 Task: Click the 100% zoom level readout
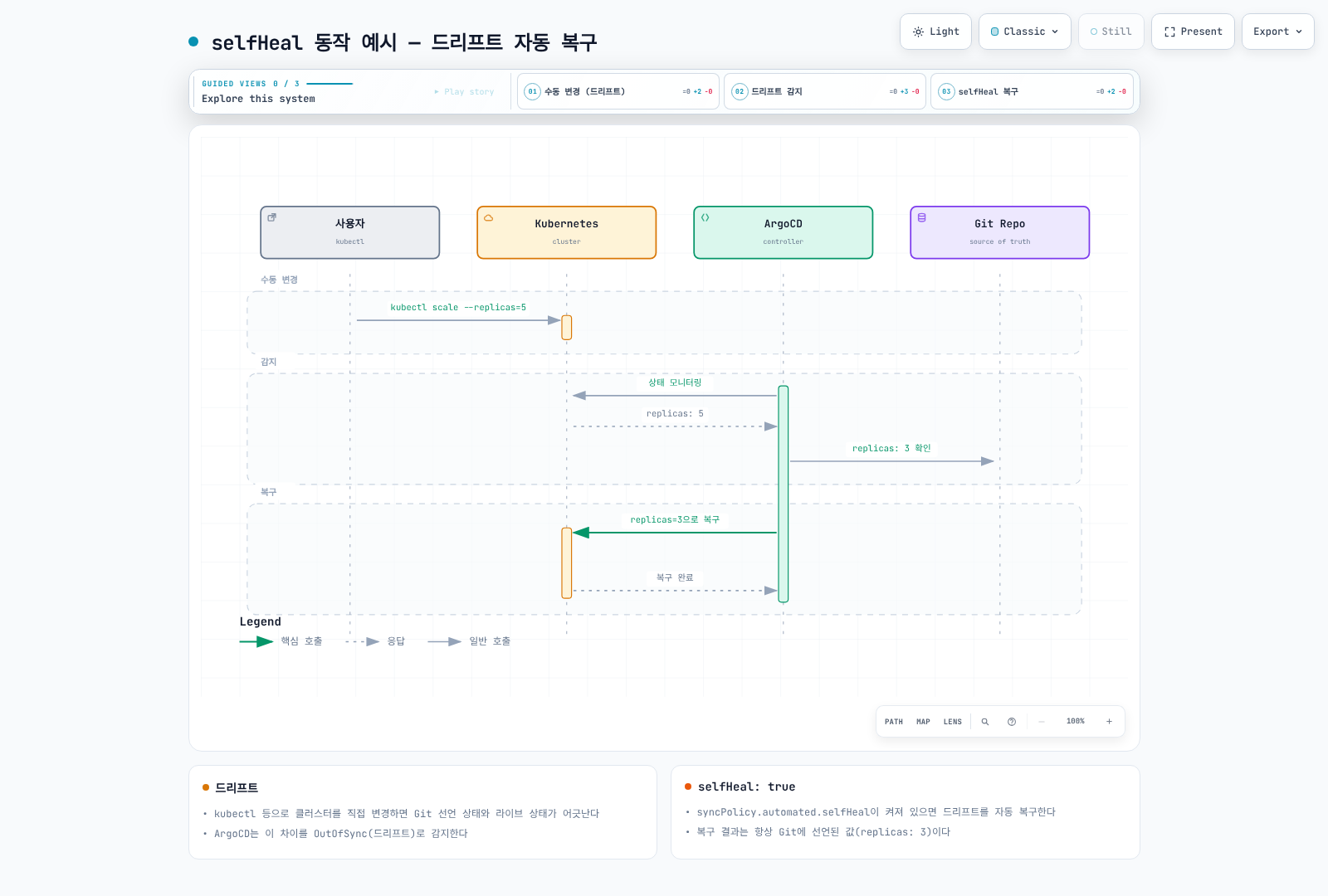tap(1076, 722)
